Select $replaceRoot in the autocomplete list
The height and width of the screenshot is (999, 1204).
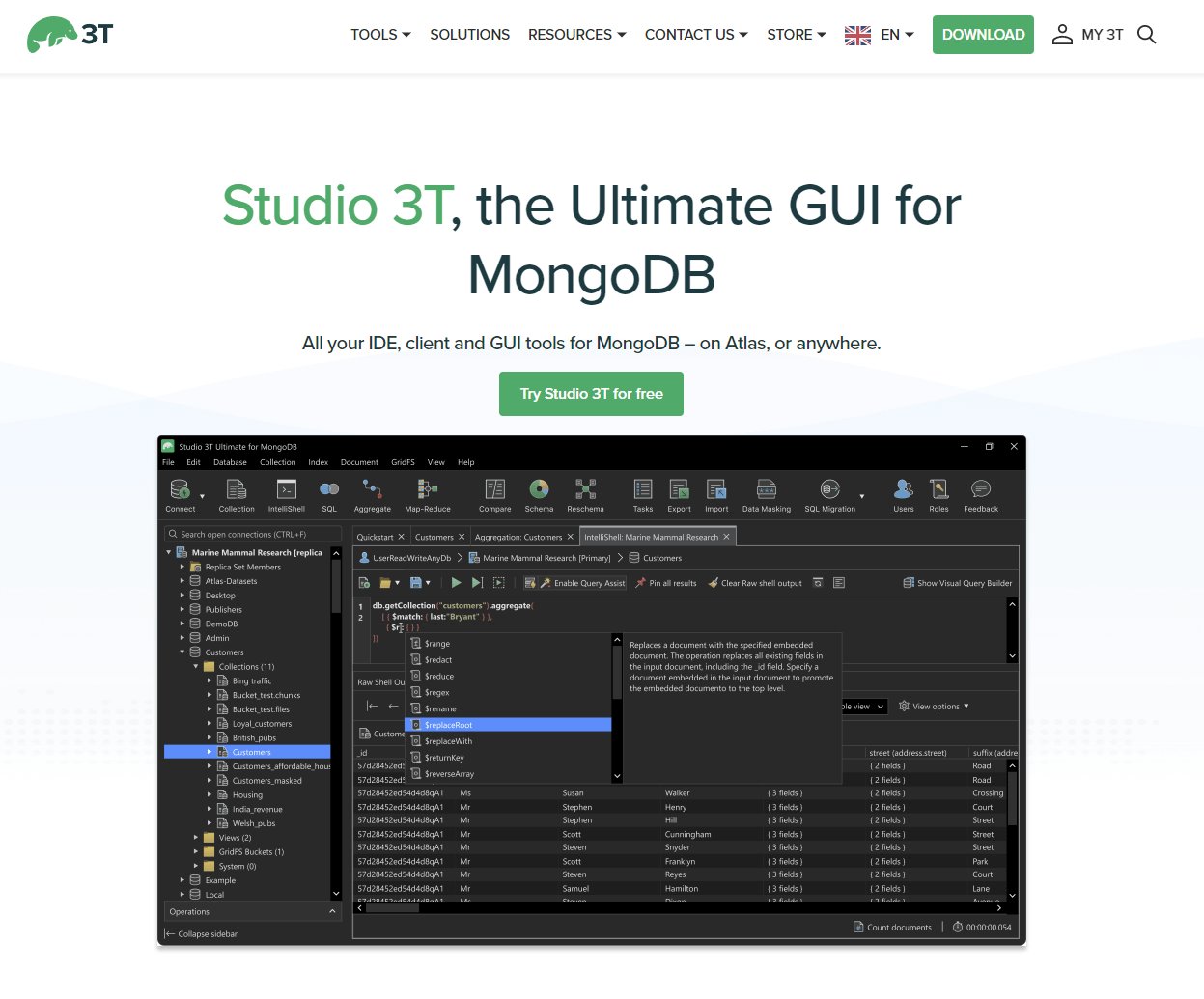(509, 725)
